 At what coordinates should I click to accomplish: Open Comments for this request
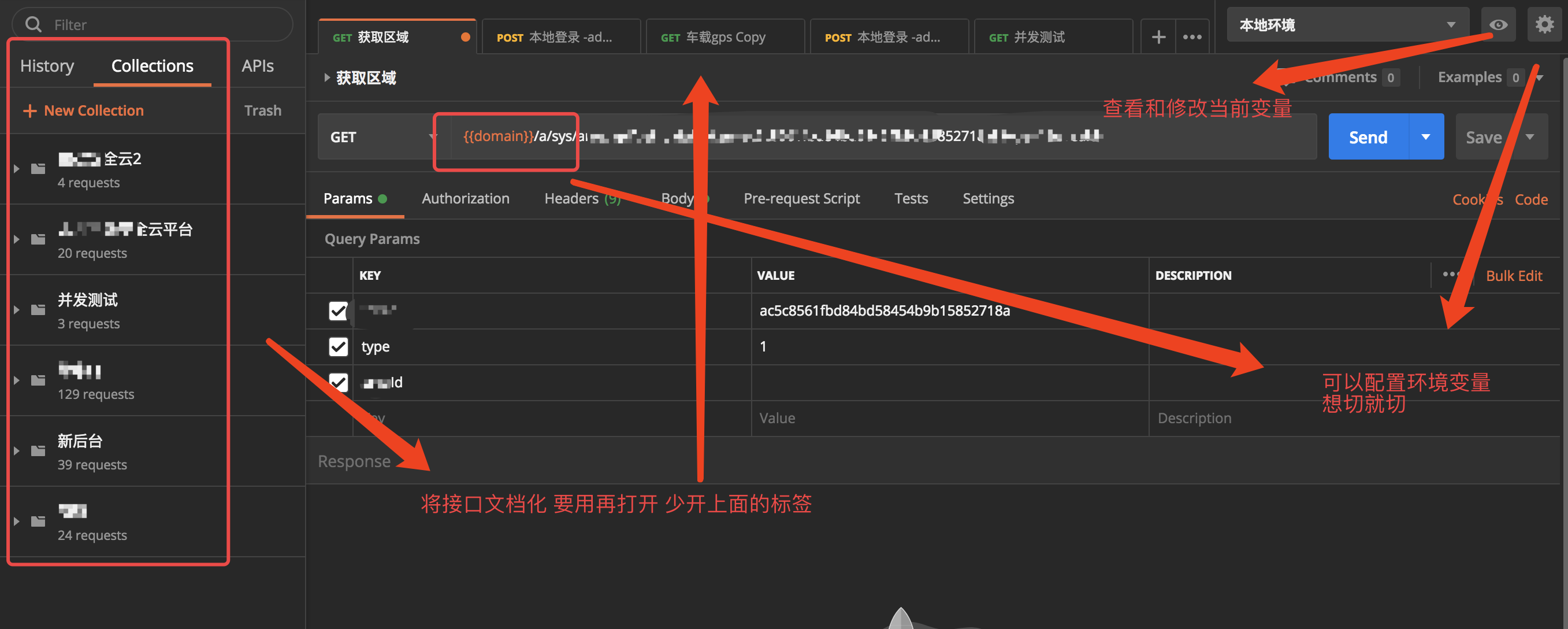coord(1343,77)
